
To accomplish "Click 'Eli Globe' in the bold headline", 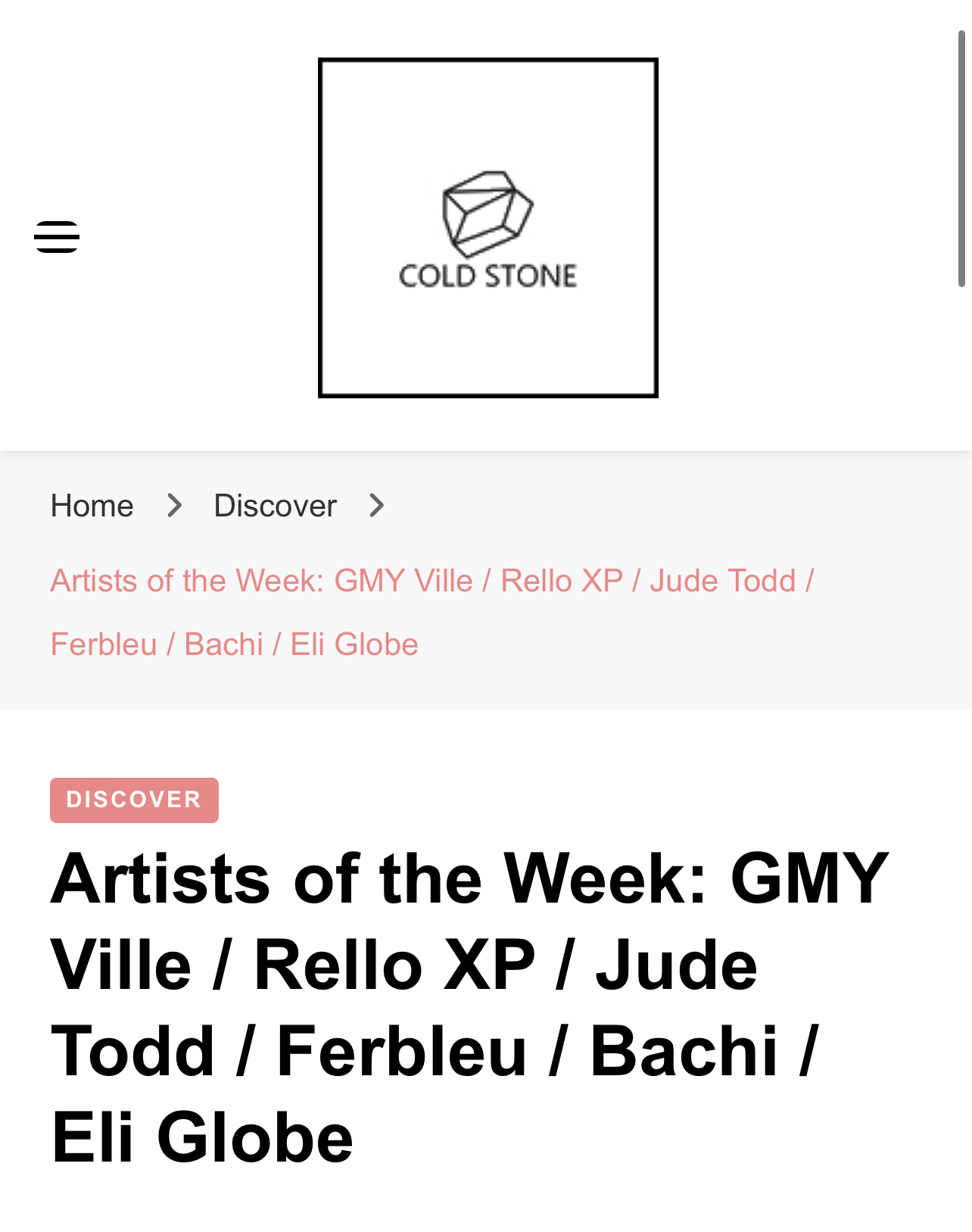I will tap(202, 1137).
